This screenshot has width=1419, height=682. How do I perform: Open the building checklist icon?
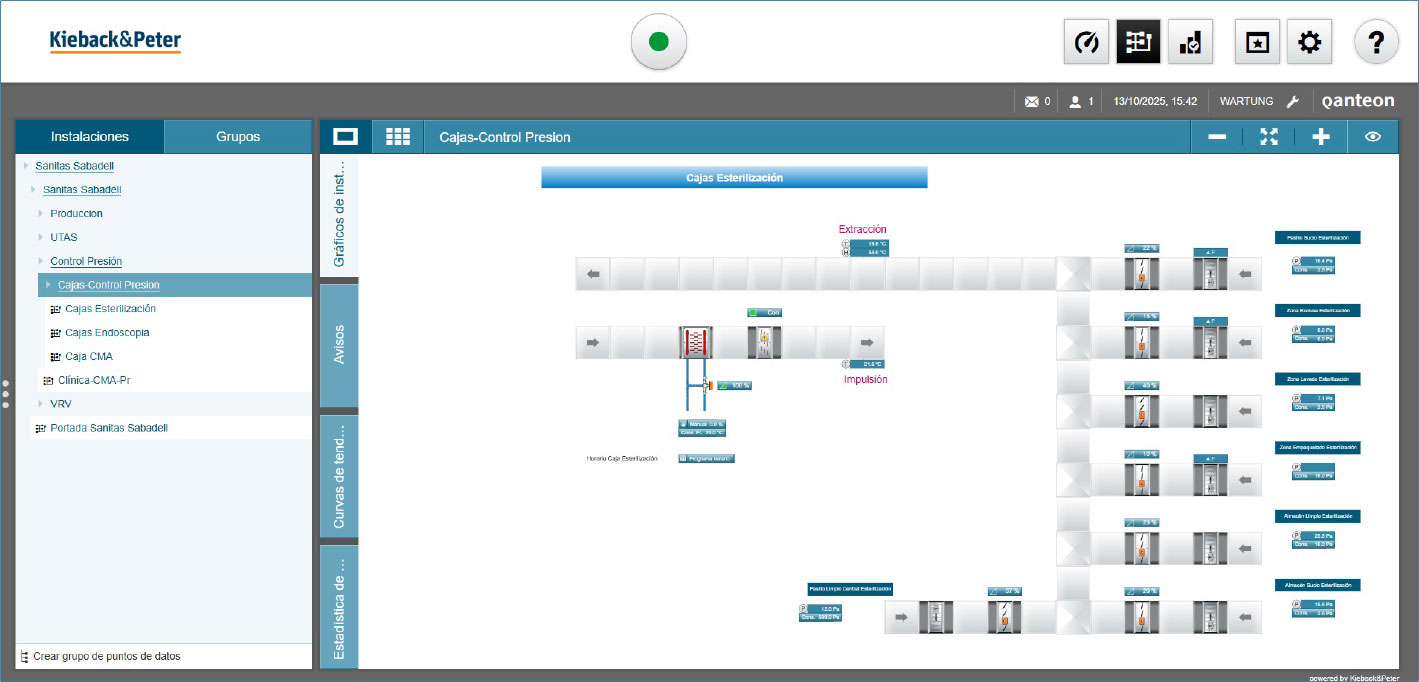[1190, 42]
